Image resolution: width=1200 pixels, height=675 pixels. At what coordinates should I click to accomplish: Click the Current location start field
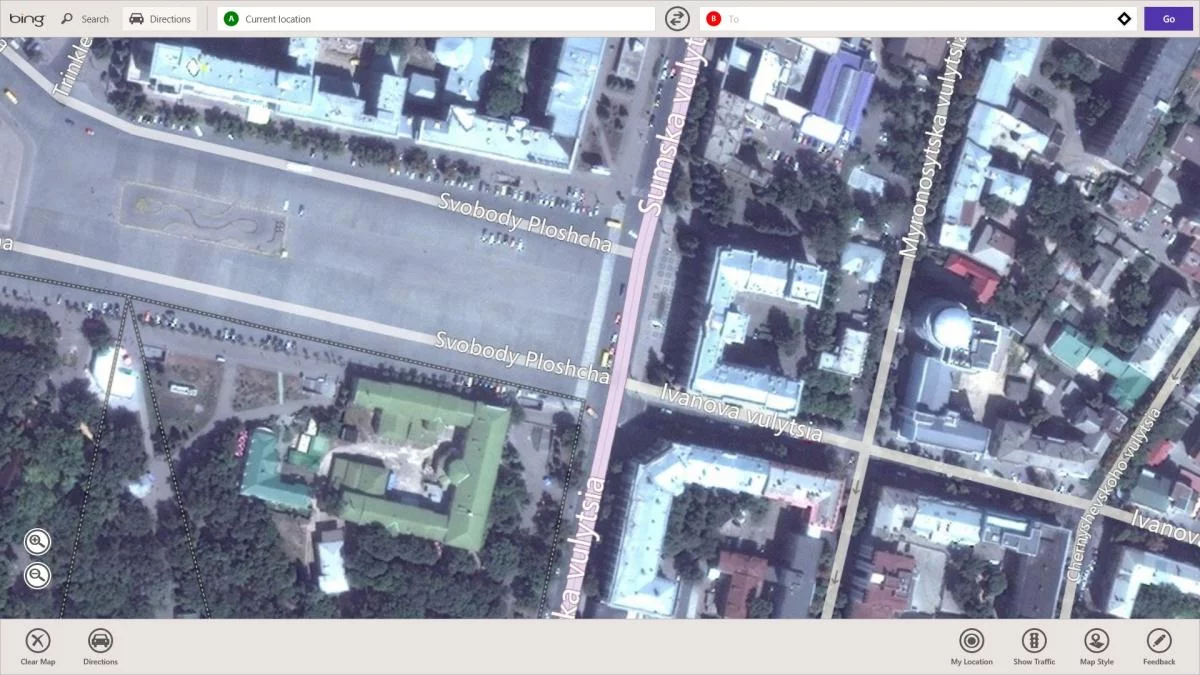[x=436, y=19]
